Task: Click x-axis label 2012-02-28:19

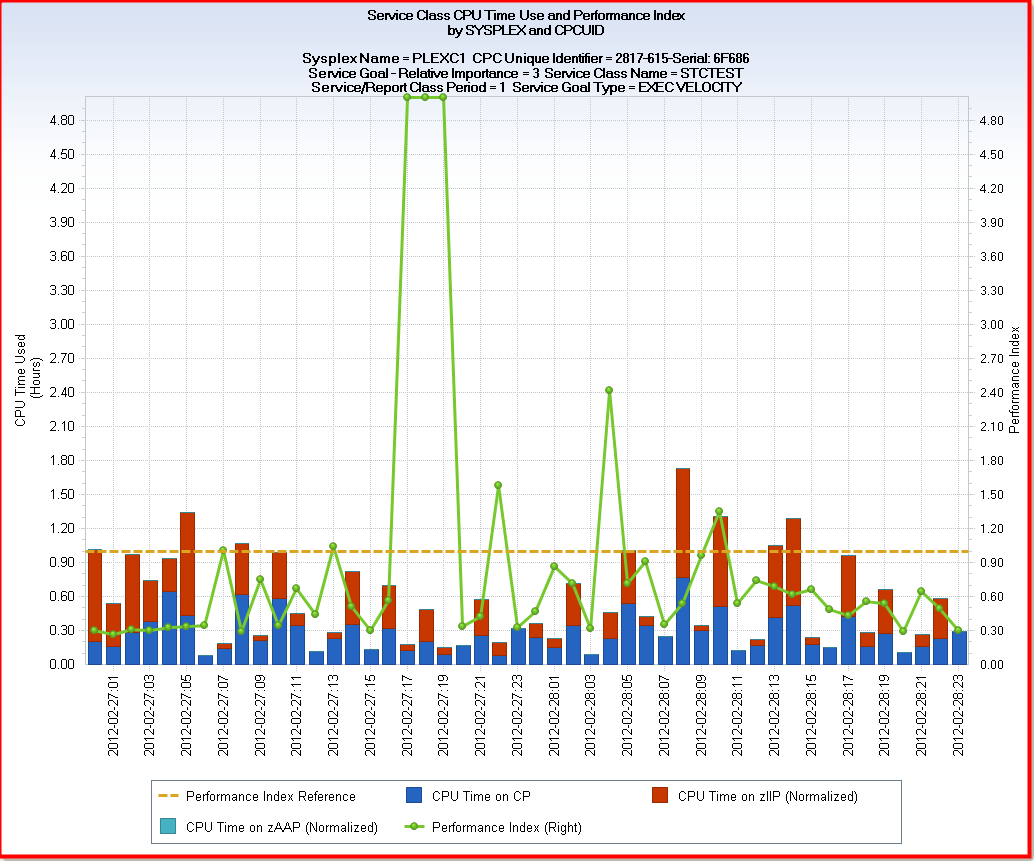Action: point(884,715)
